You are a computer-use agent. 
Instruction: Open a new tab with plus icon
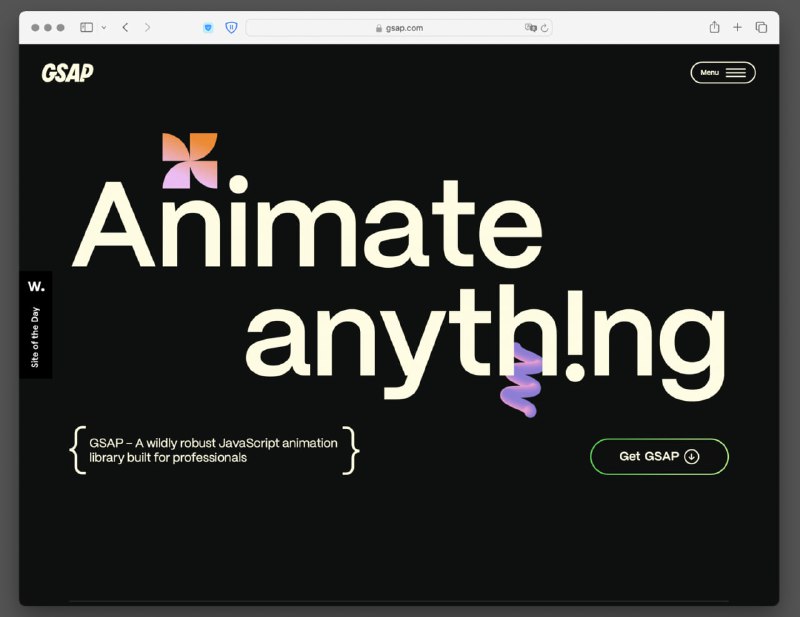click(737, 27)
